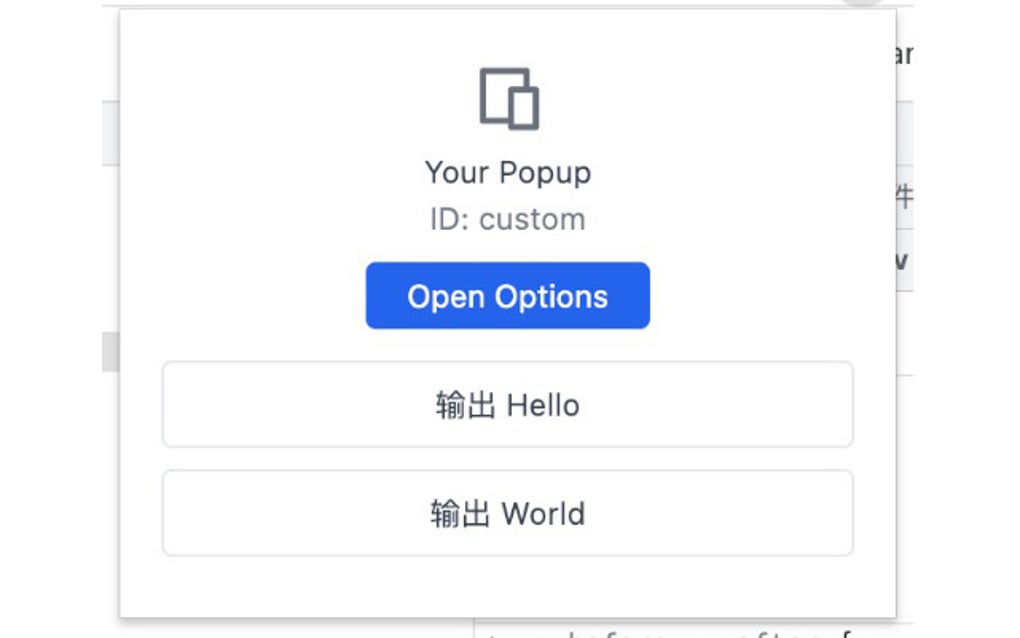Click the Your Popup title text
1020x638 pixels.
coord(507,172)
